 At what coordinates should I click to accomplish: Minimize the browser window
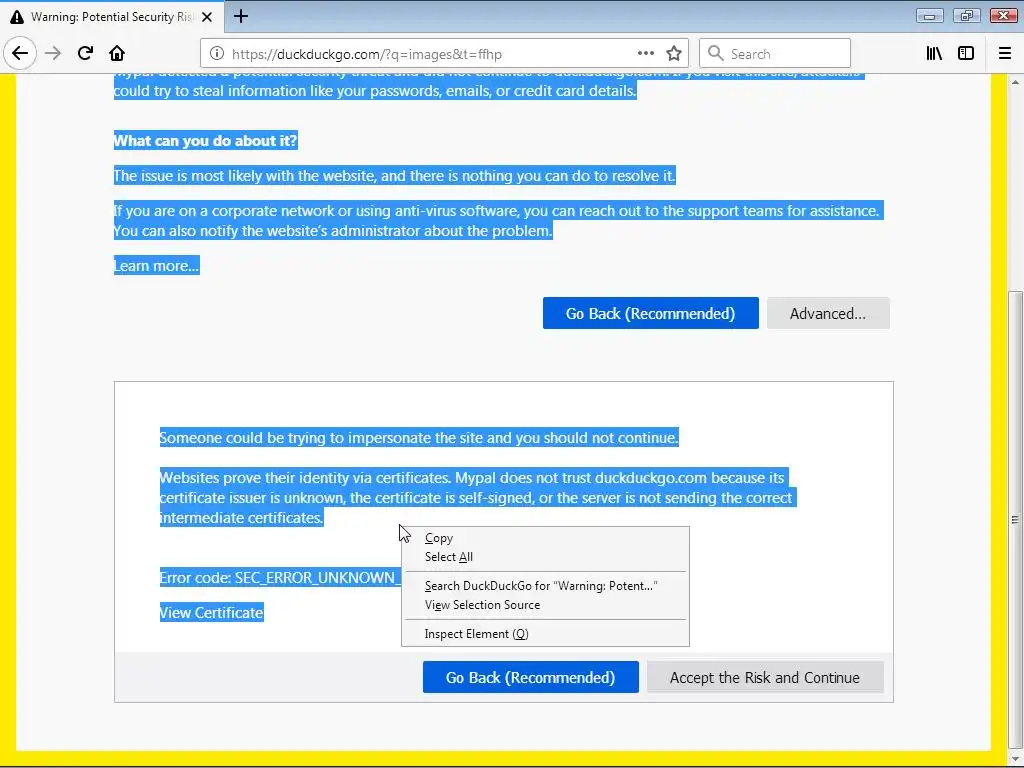click(929, 16)
